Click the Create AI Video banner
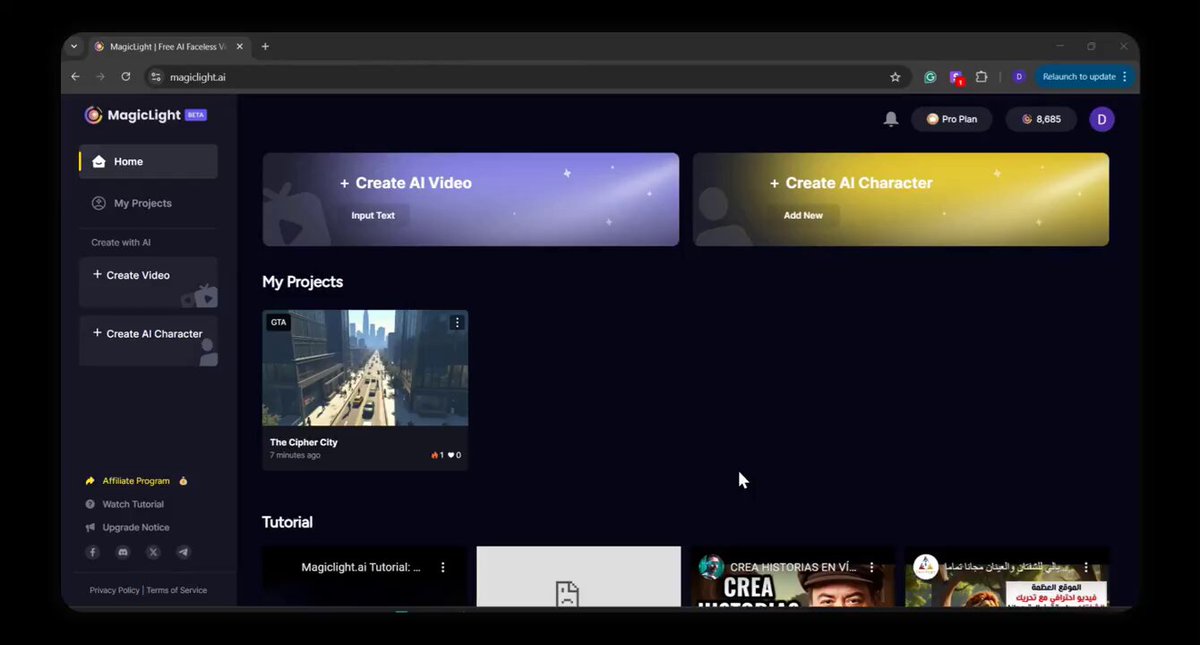The height and width of the screenshot is (645, 1200). (471, 199)
